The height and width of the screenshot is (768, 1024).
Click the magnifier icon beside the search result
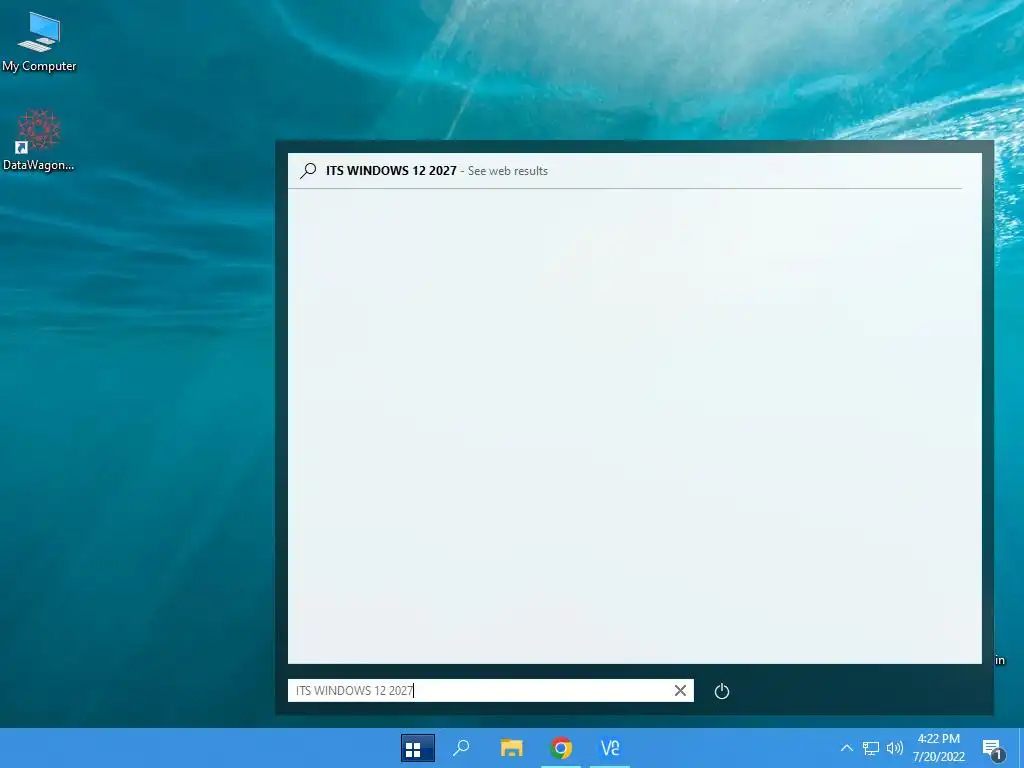point(308,171)
